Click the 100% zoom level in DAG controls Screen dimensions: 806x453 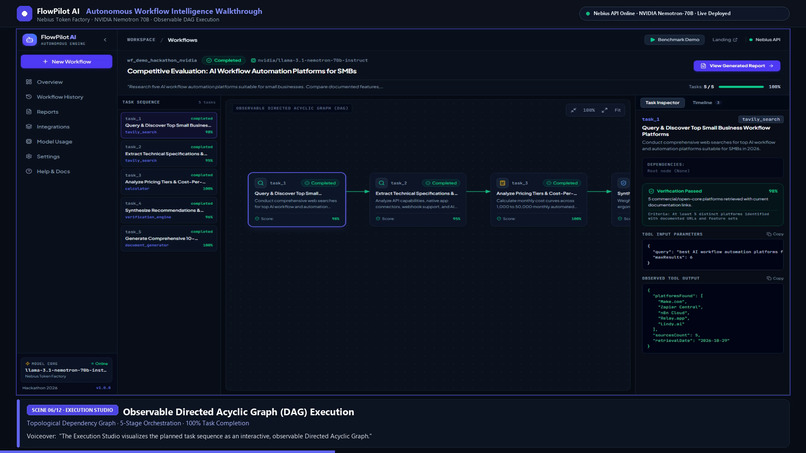tap(589, 110)
